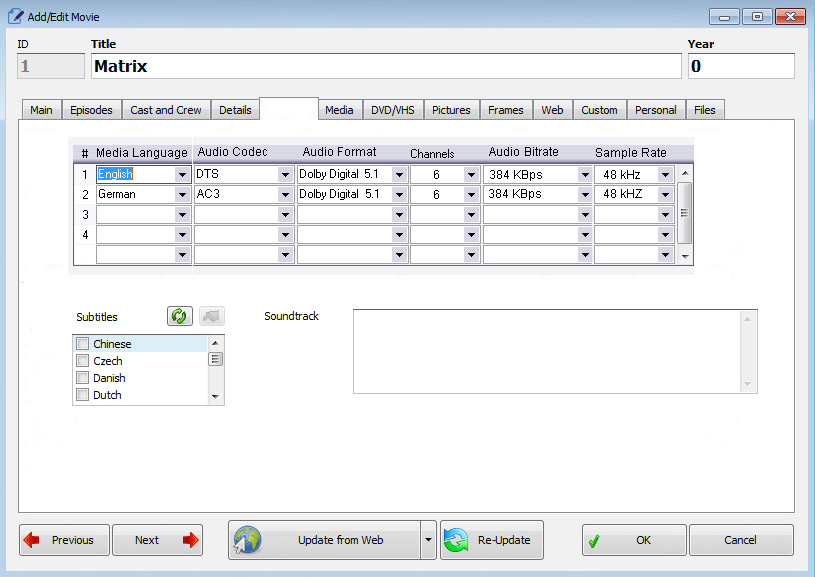The height and width of the screenshot is (577, 815).
Task: Open the DVD/VHS tab
Action: point(393,110)
